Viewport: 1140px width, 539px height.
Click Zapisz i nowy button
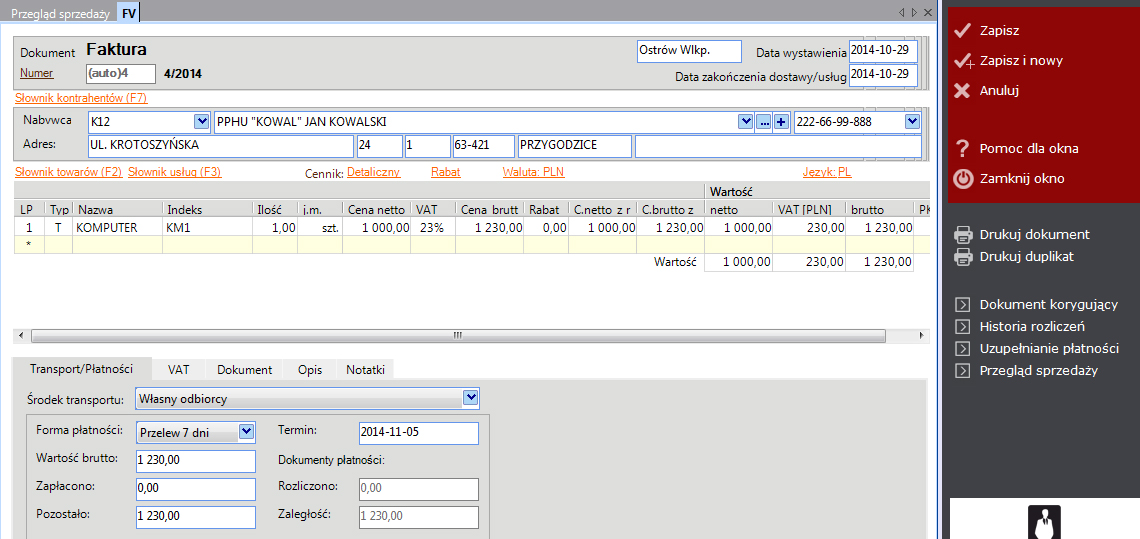tap(1021, 60)
